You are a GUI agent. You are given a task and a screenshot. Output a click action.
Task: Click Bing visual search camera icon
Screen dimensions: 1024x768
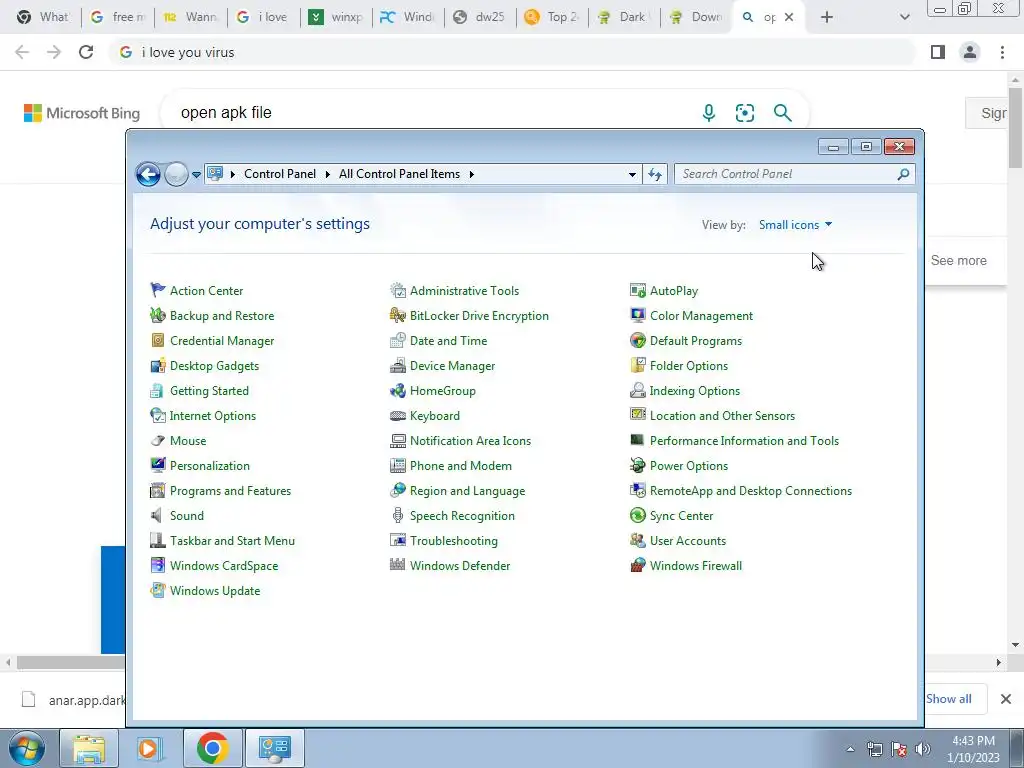coord(744,113)
